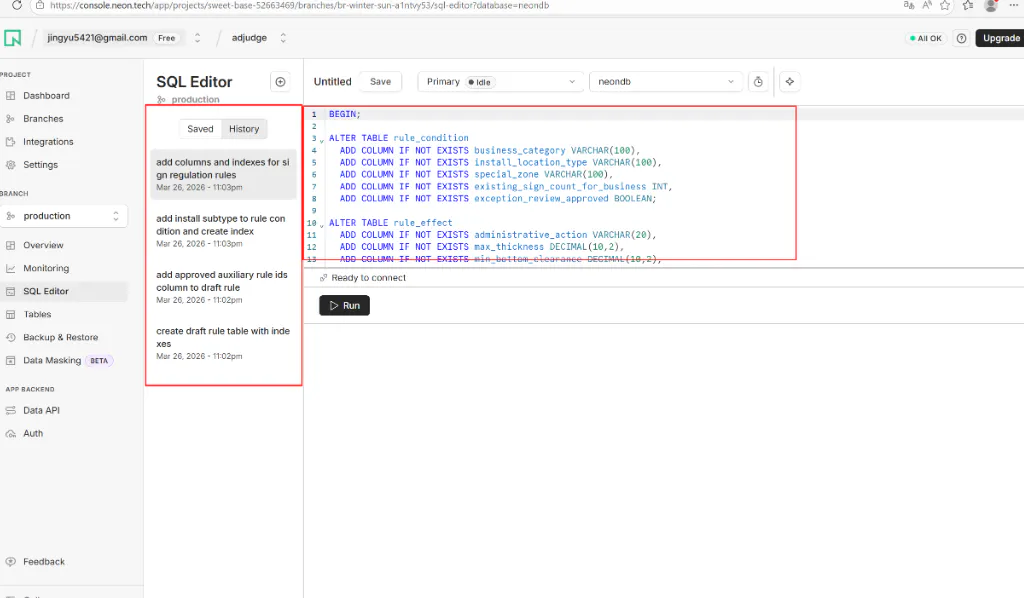Save the Untitled query
This screenshot has height=598, width=1024.
(381, 82)
